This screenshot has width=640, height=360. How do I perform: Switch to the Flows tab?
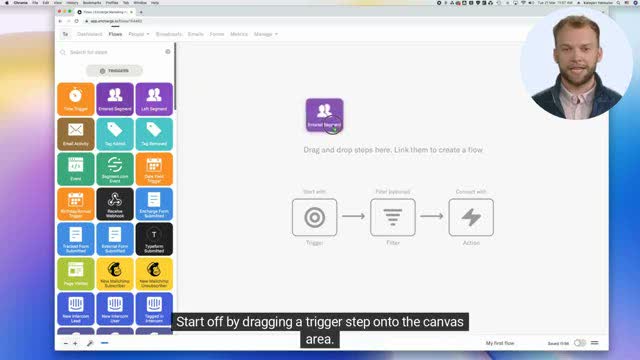click(x=116, y=34)
